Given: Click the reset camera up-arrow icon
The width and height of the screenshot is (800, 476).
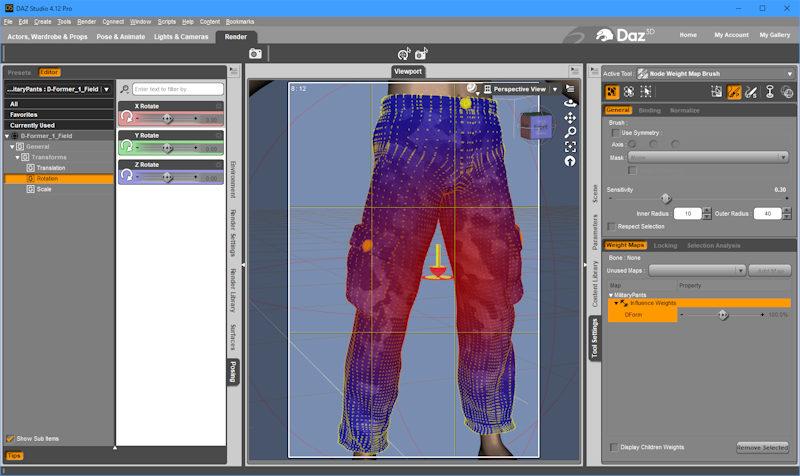Looking at the screenshot, I should (x=570, y=161).
